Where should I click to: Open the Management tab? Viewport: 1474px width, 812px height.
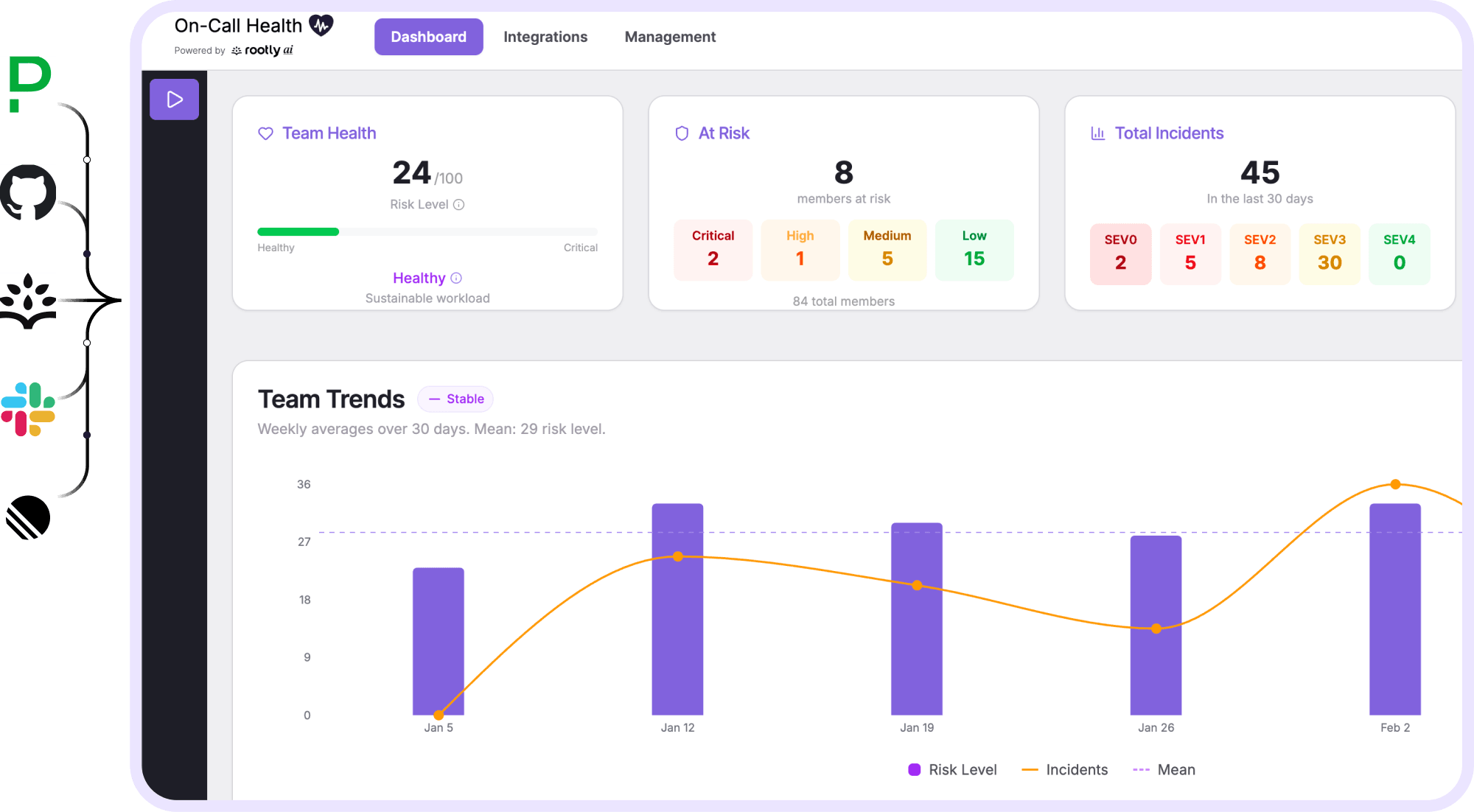click(x=669, y=36)
